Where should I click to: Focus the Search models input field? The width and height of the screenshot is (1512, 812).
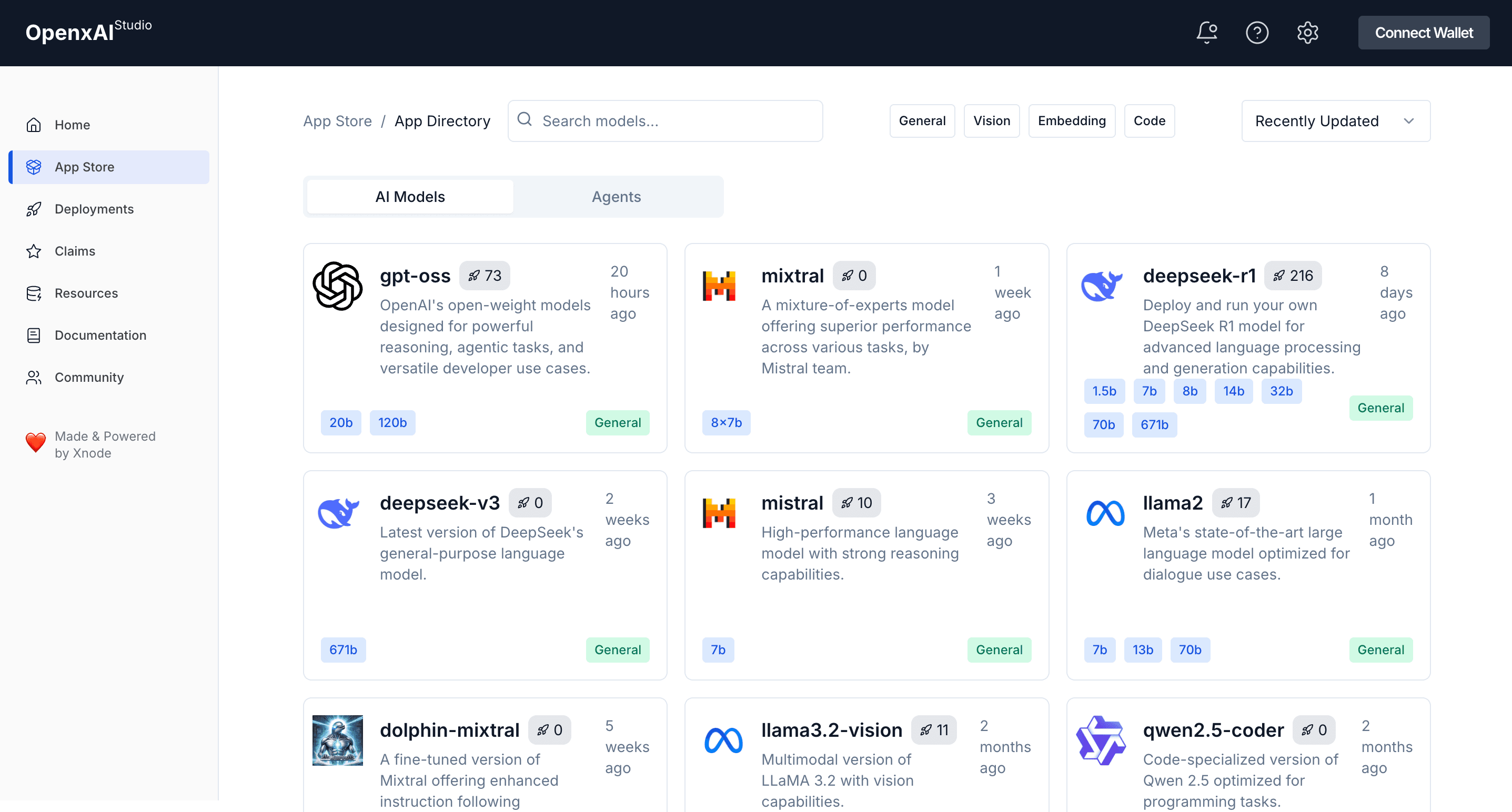[x=665, y=121]
